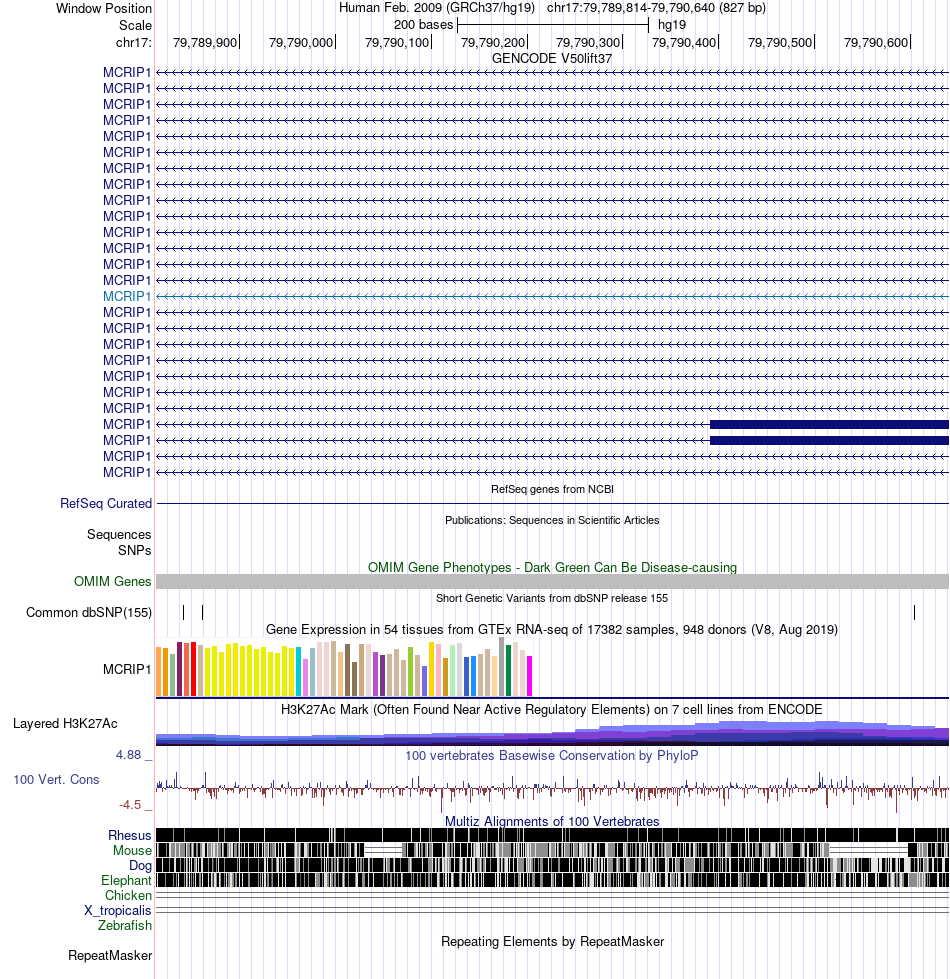Click the MCRIP1 label beside GTEx chart

tap(127, 669)
